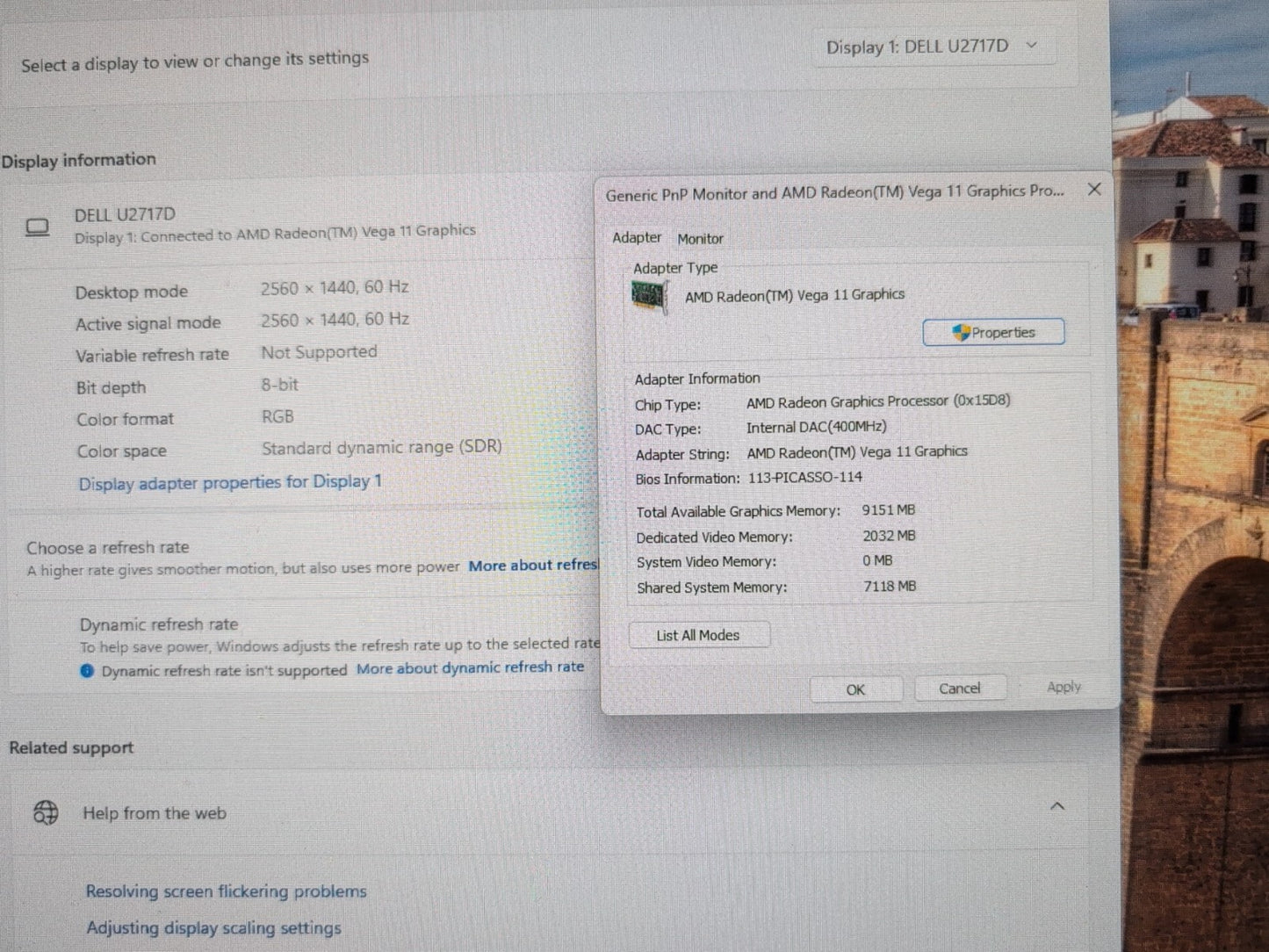Open adapter Properties button

(993, 332)
